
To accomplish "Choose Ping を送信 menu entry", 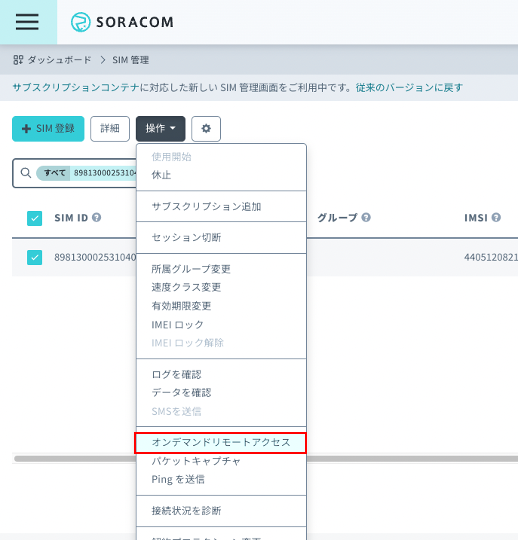I will pyautogui.click(x=178, y=479).
